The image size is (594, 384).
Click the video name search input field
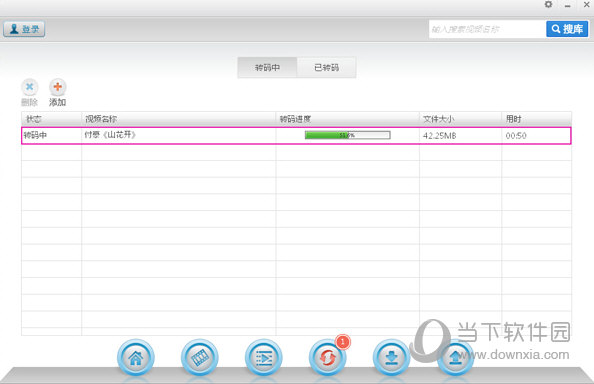[x=487, y=29]
